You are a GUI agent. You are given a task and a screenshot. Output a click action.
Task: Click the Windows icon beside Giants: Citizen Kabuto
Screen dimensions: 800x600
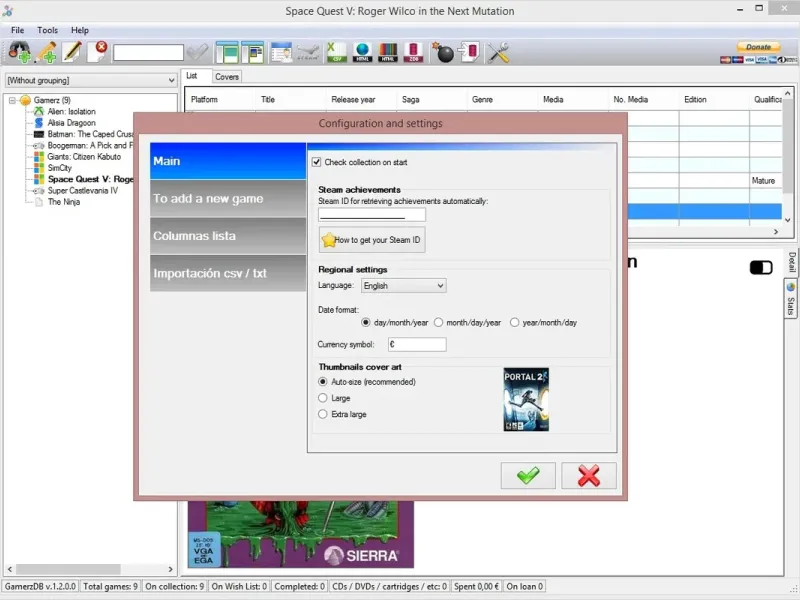click(39, 157)
